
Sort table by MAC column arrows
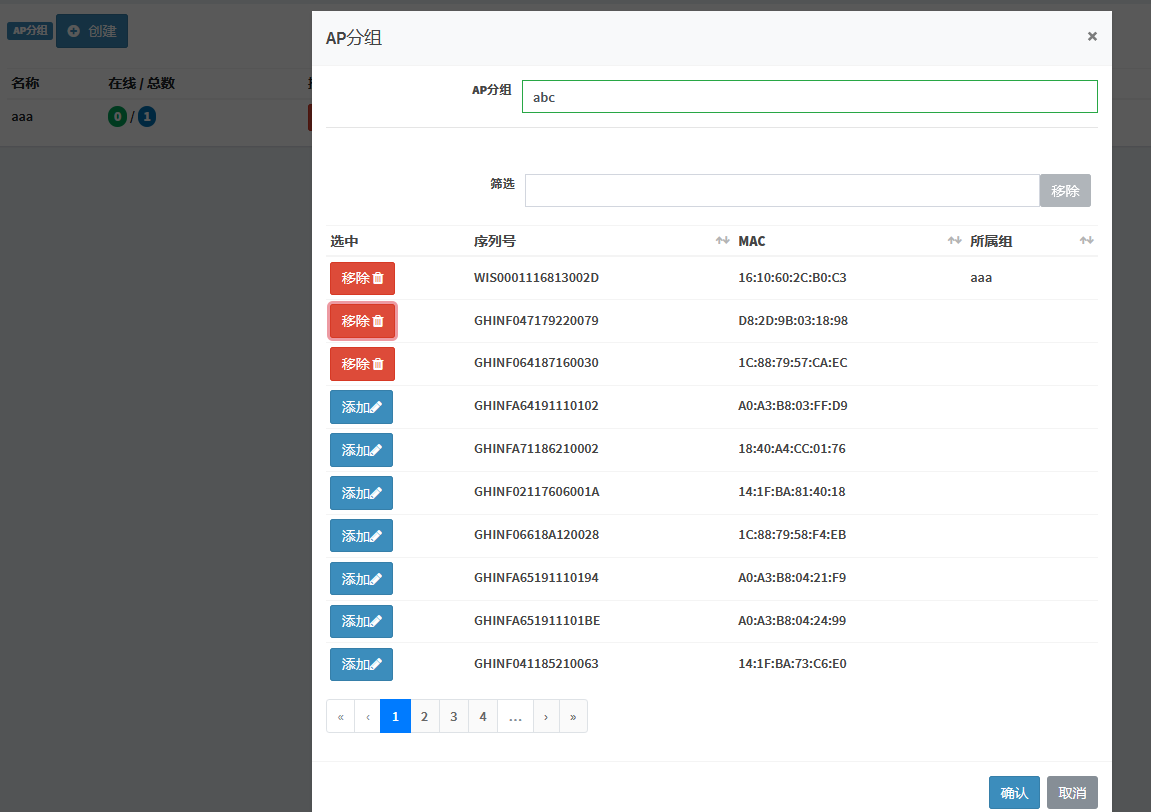point(954,241)
